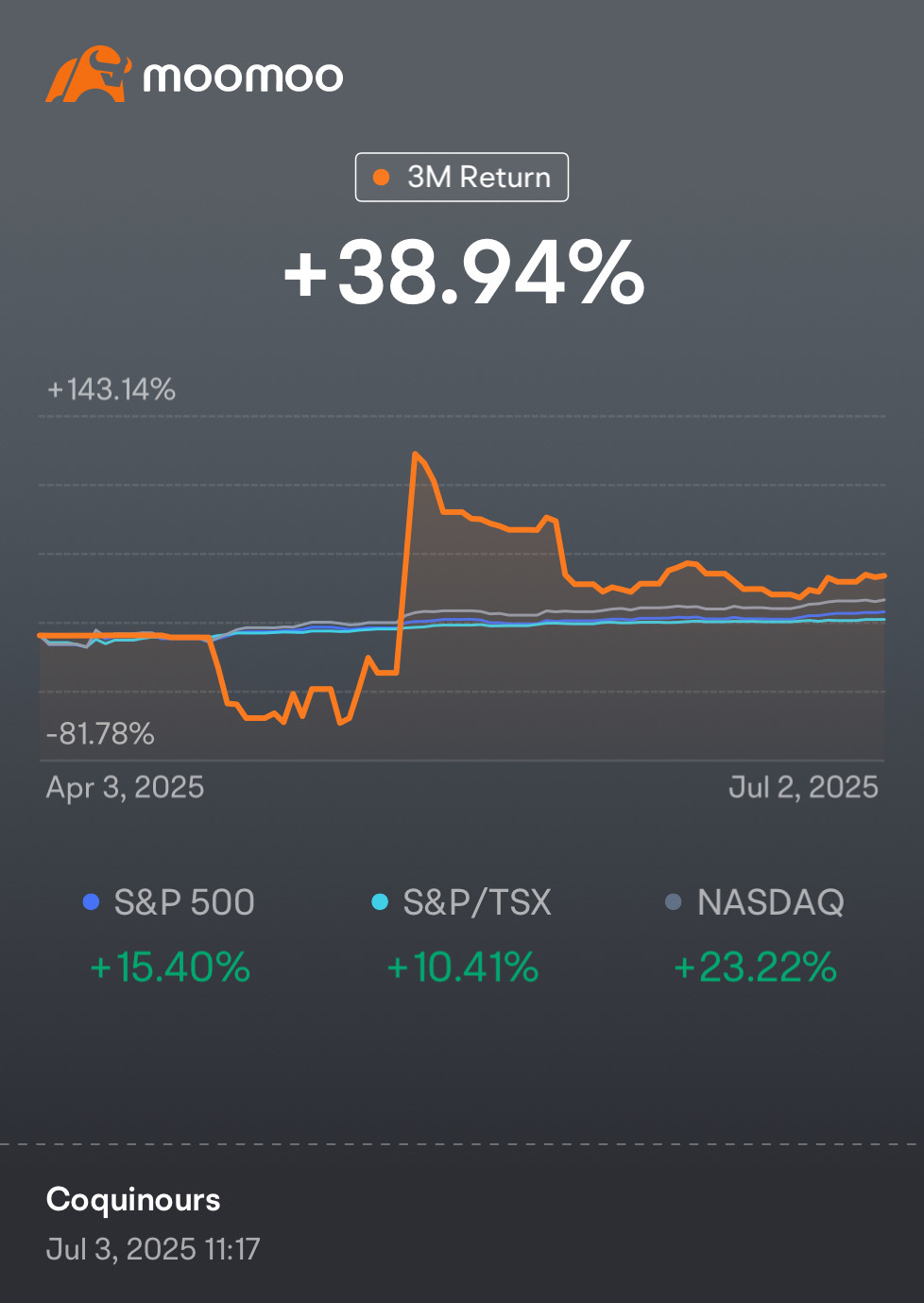Viewport: 924px width, 1303px height.
Task: Click the cyan S&P/TSX legend dot
Action: coord(380,902)
